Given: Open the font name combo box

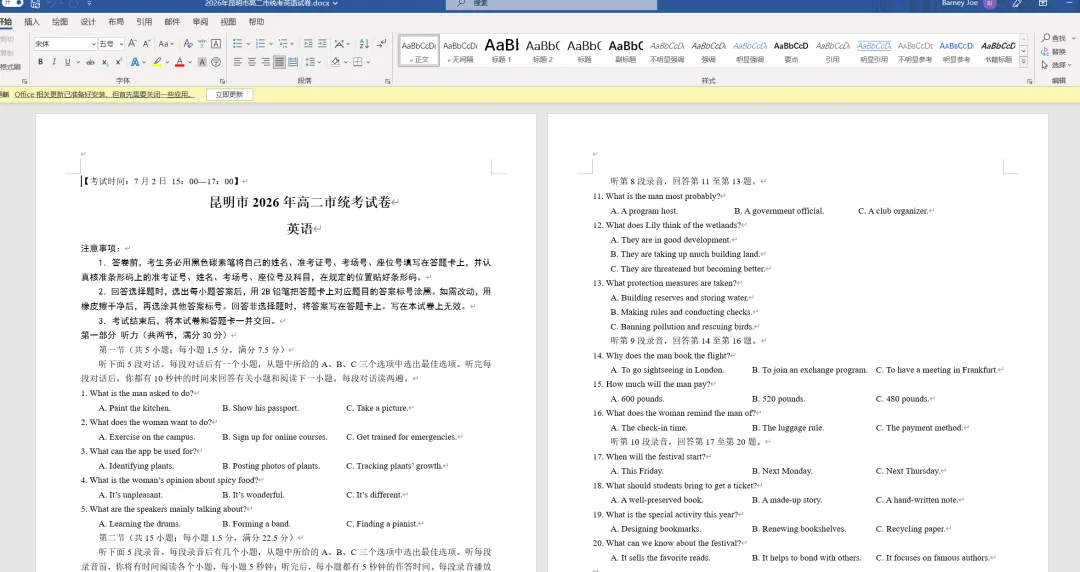Looking at the screenshot, I should point(65,43).
